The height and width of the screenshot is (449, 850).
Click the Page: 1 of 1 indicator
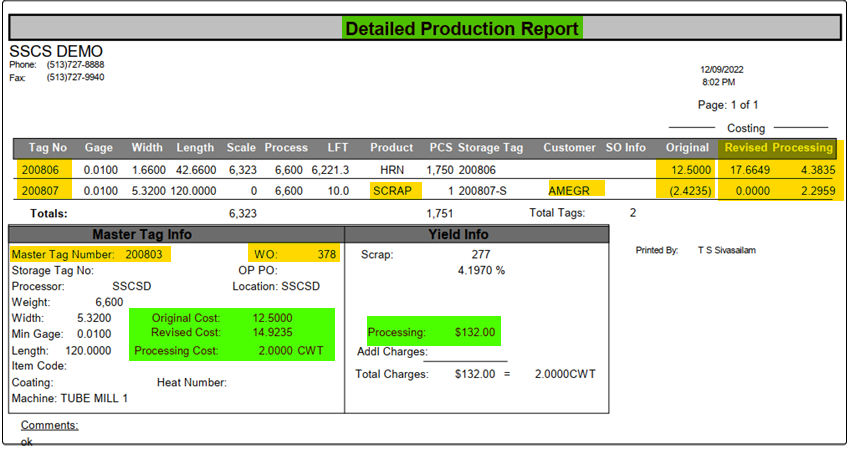pos(728,105)
